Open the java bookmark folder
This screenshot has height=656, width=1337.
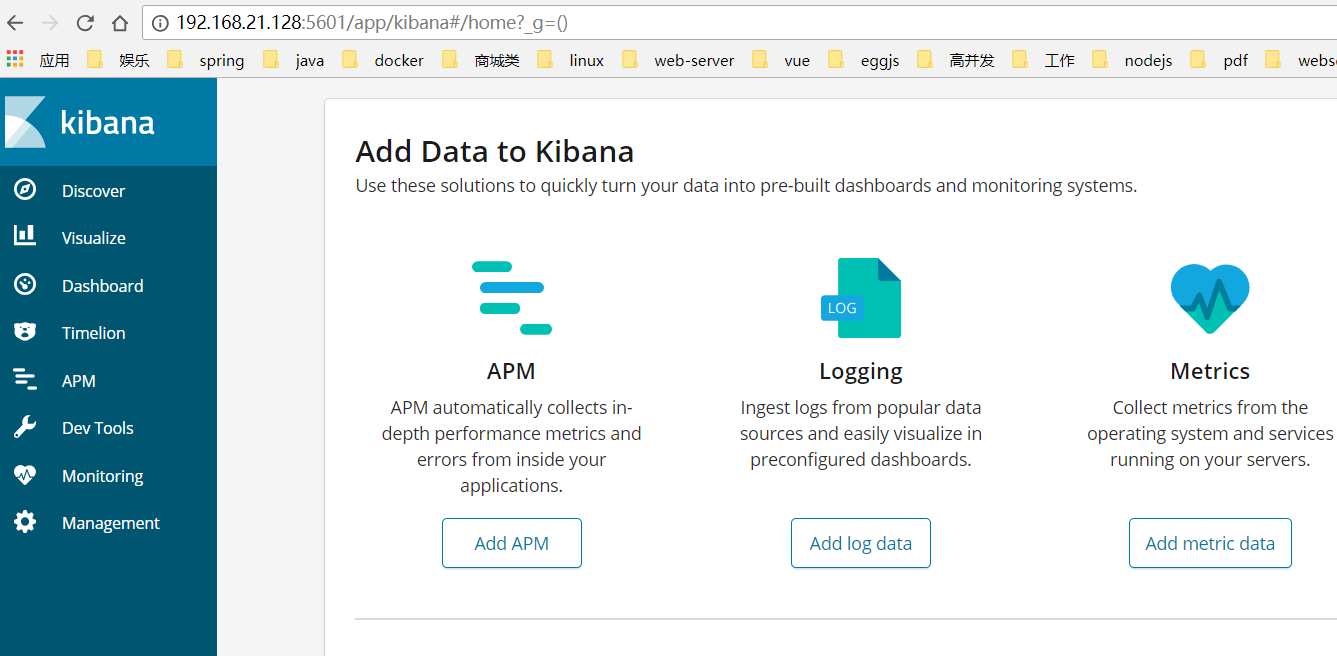[295, 60]
